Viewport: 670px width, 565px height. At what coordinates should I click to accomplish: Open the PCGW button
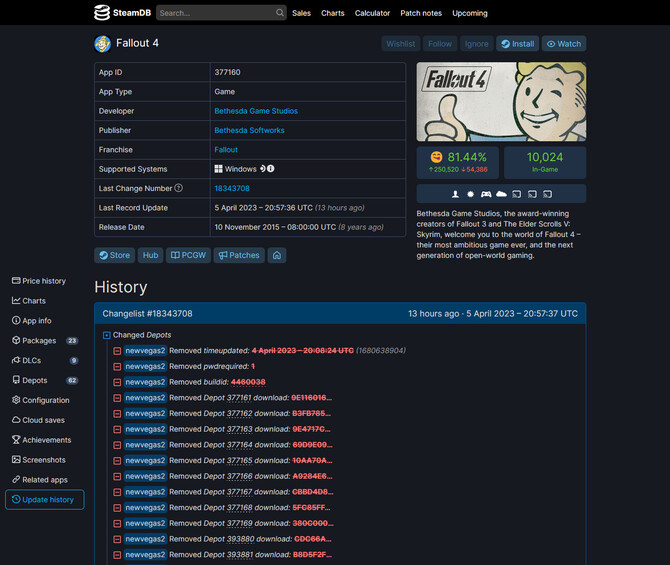point(188,255)
